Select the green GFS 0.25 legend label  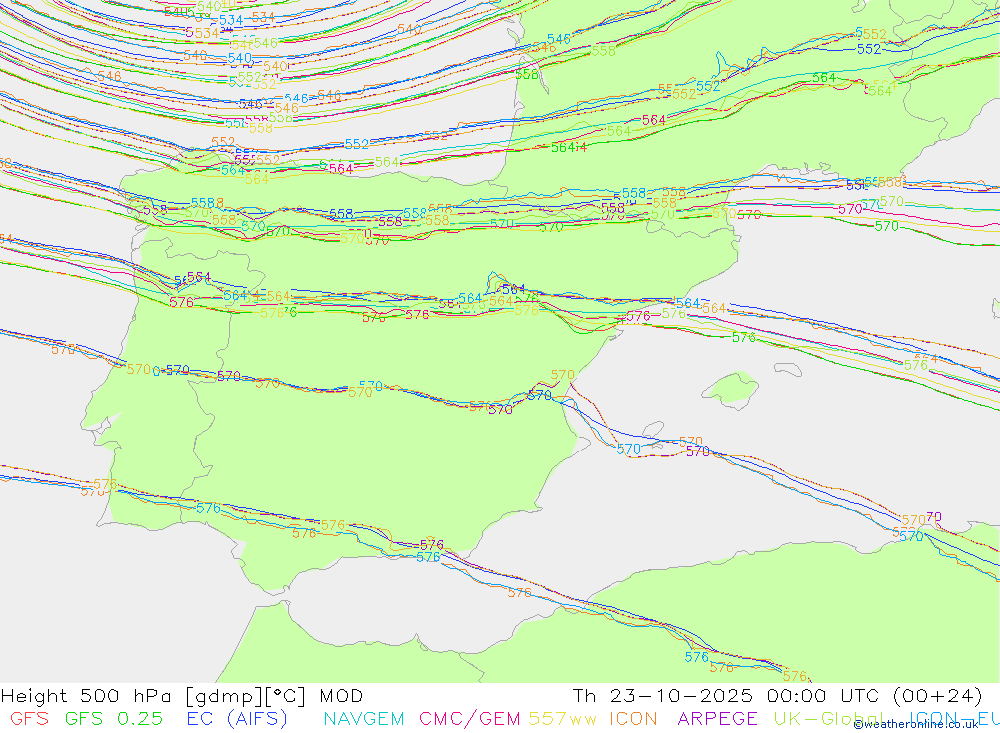(114, 719)
